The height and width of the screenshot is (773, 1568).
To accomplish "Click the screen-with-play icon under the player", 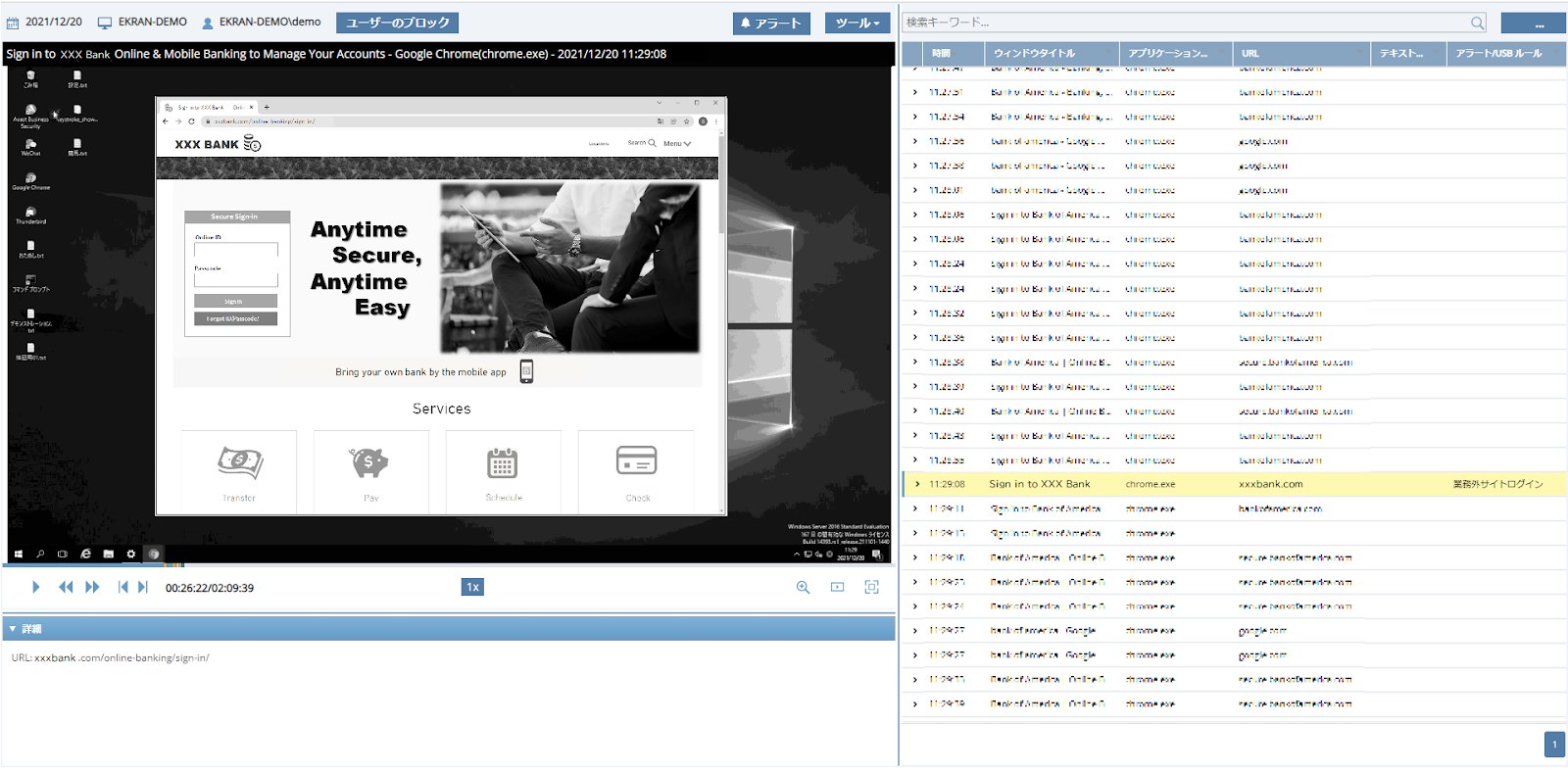I will click(837, 587).
